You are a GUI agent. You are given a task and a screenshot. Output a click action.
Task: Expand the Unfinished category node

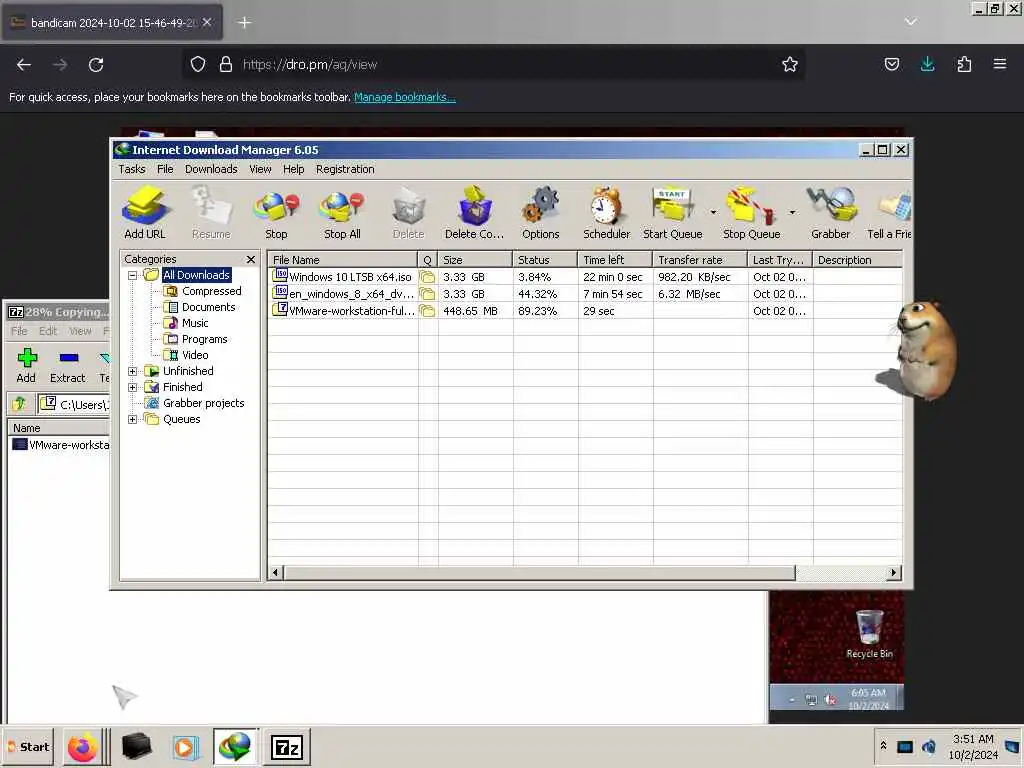tap(133, 371)
